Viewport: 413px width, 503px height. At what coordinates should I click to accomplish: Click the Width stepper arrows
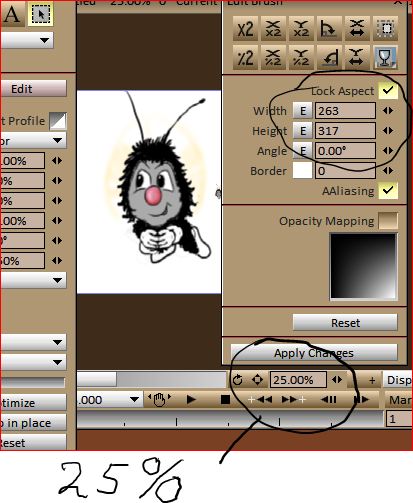tap(388, 111)
